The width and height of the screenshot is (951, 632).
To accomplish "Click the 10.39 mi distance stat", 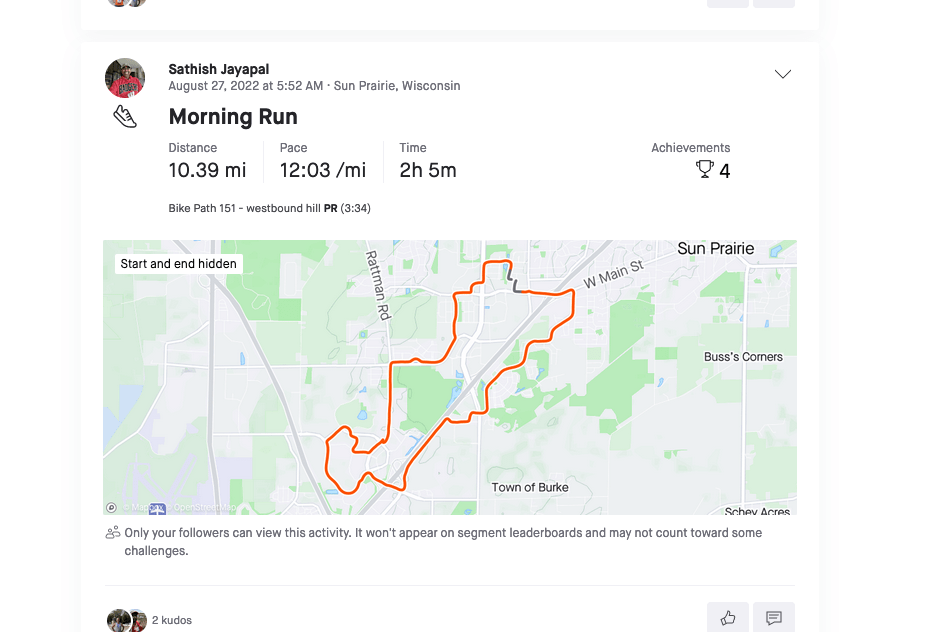I will 207,170.
